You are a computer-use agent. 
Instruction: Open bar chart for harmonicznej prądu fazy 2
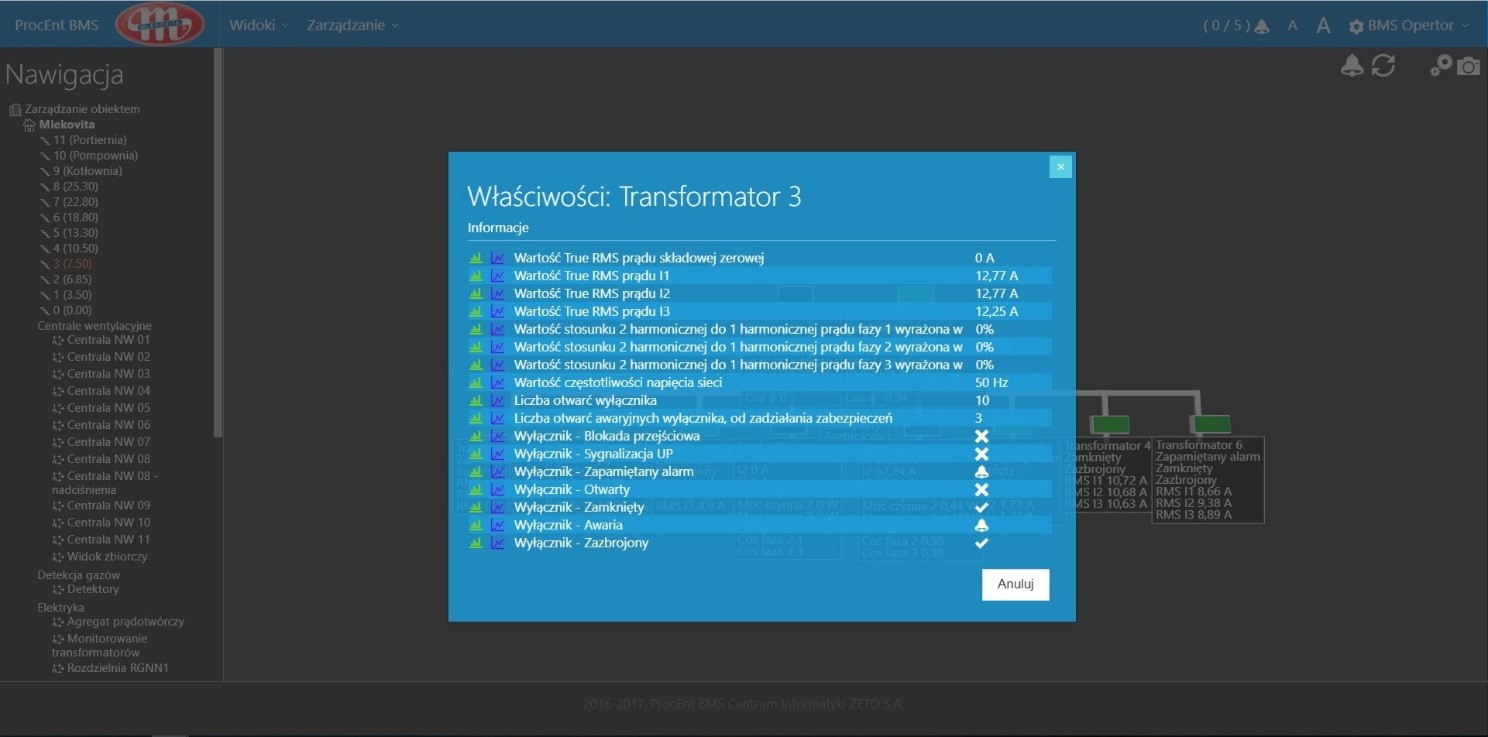476,347
